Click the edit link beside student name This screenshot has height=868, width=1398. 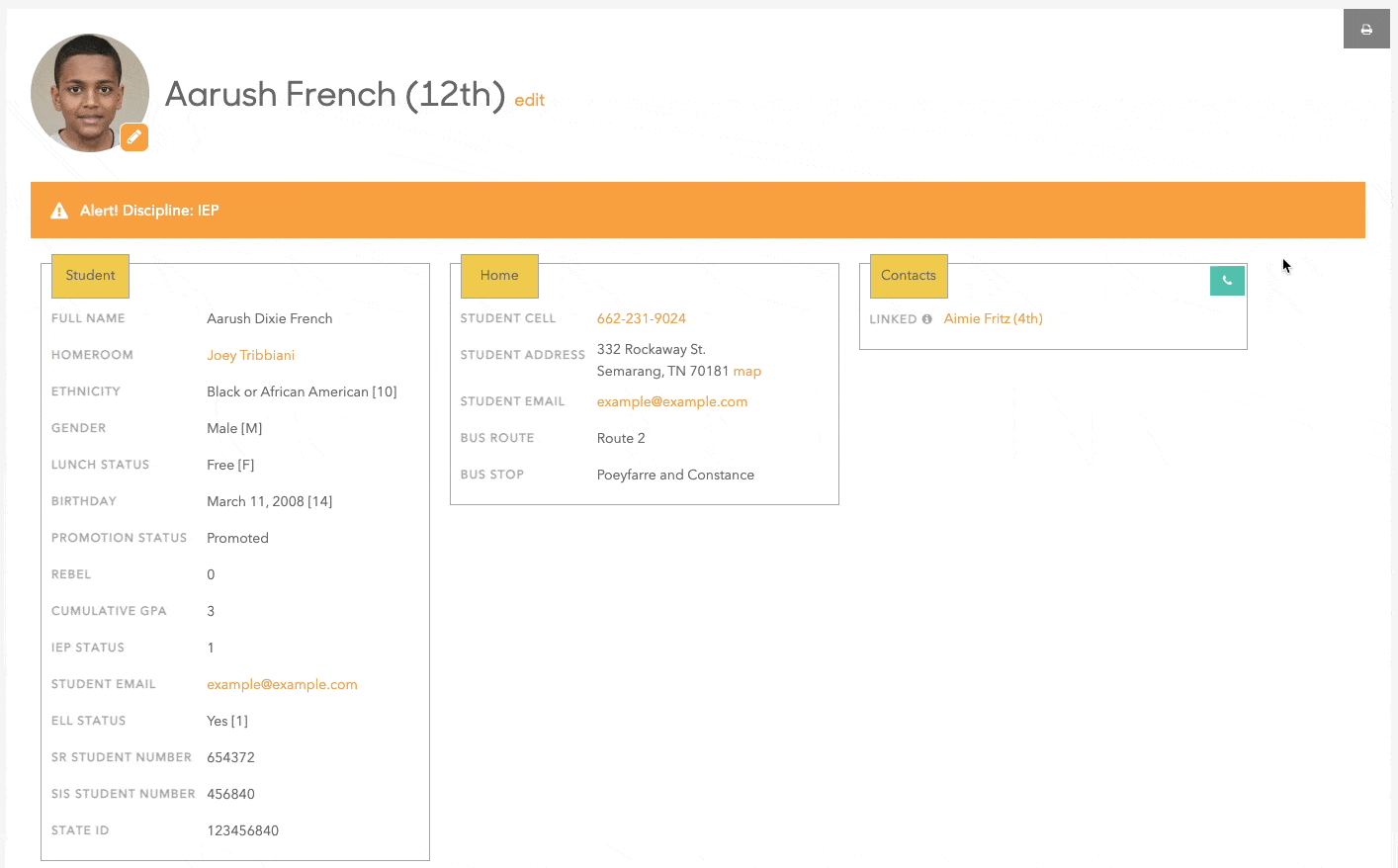point(529,100)
